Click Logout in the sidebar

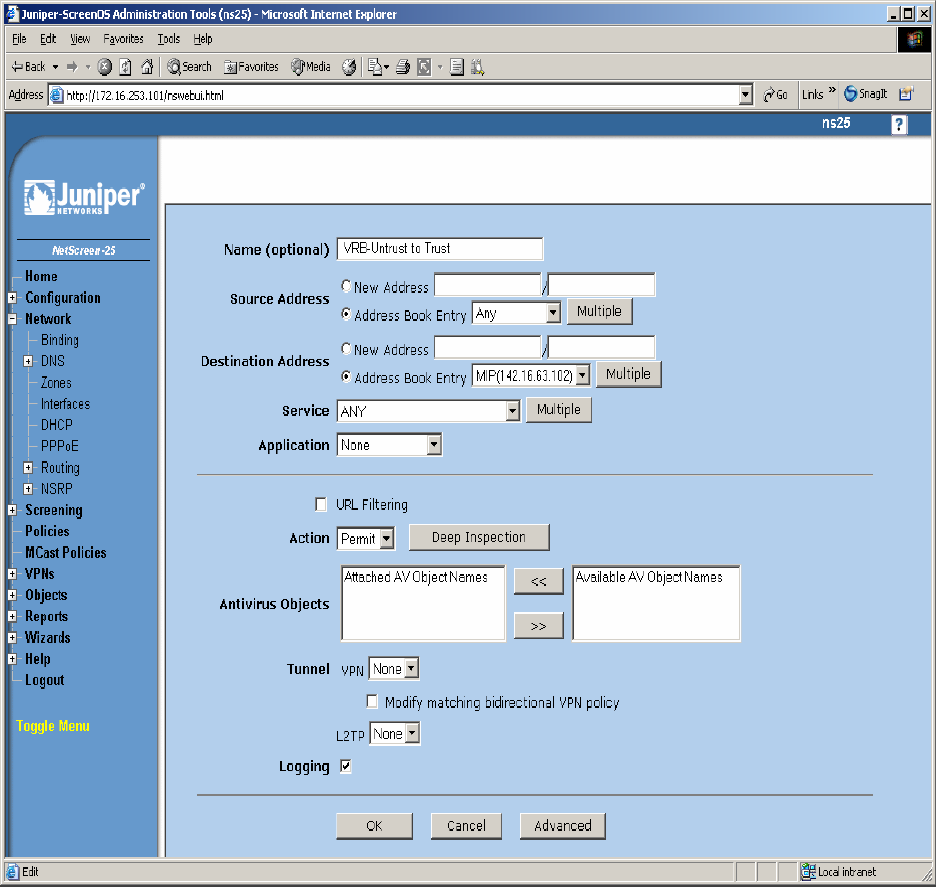pyautogui.click(x=44, y=680)
